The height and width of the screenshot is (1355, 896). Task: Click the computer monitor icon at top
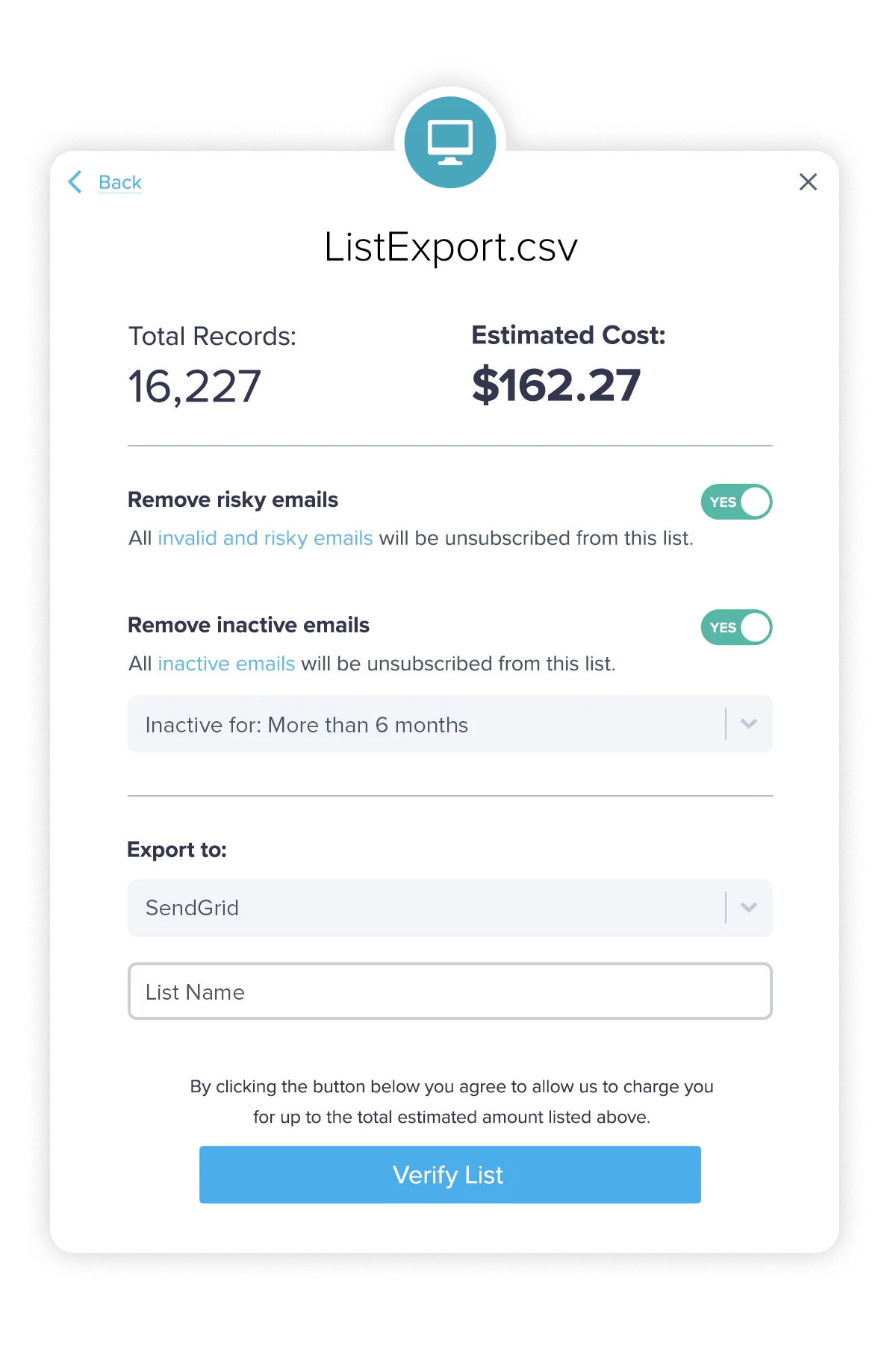click(x=450, y=143)
